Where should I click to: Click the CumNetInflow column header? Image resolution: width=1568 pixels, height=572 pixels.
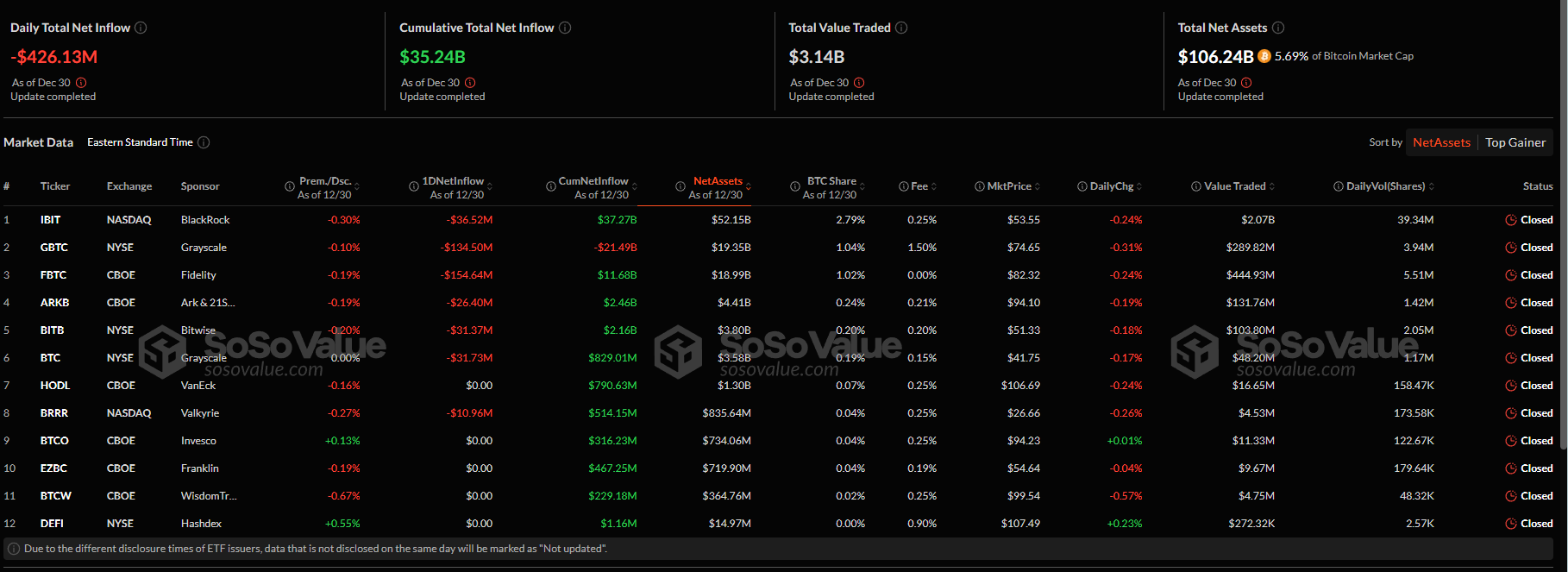click(x=593, y=181)
